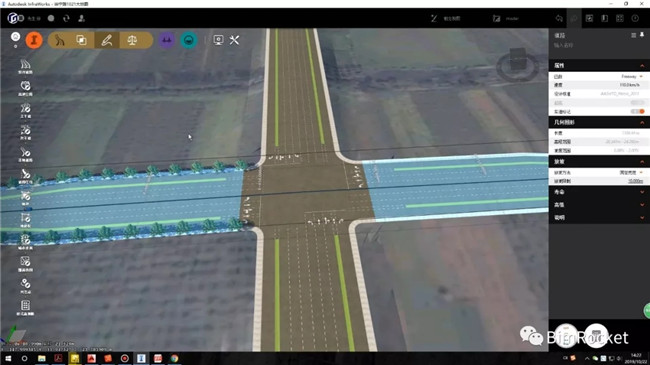
Task: Select the highlighted pen sketch tool
Action: pos(107,40)
